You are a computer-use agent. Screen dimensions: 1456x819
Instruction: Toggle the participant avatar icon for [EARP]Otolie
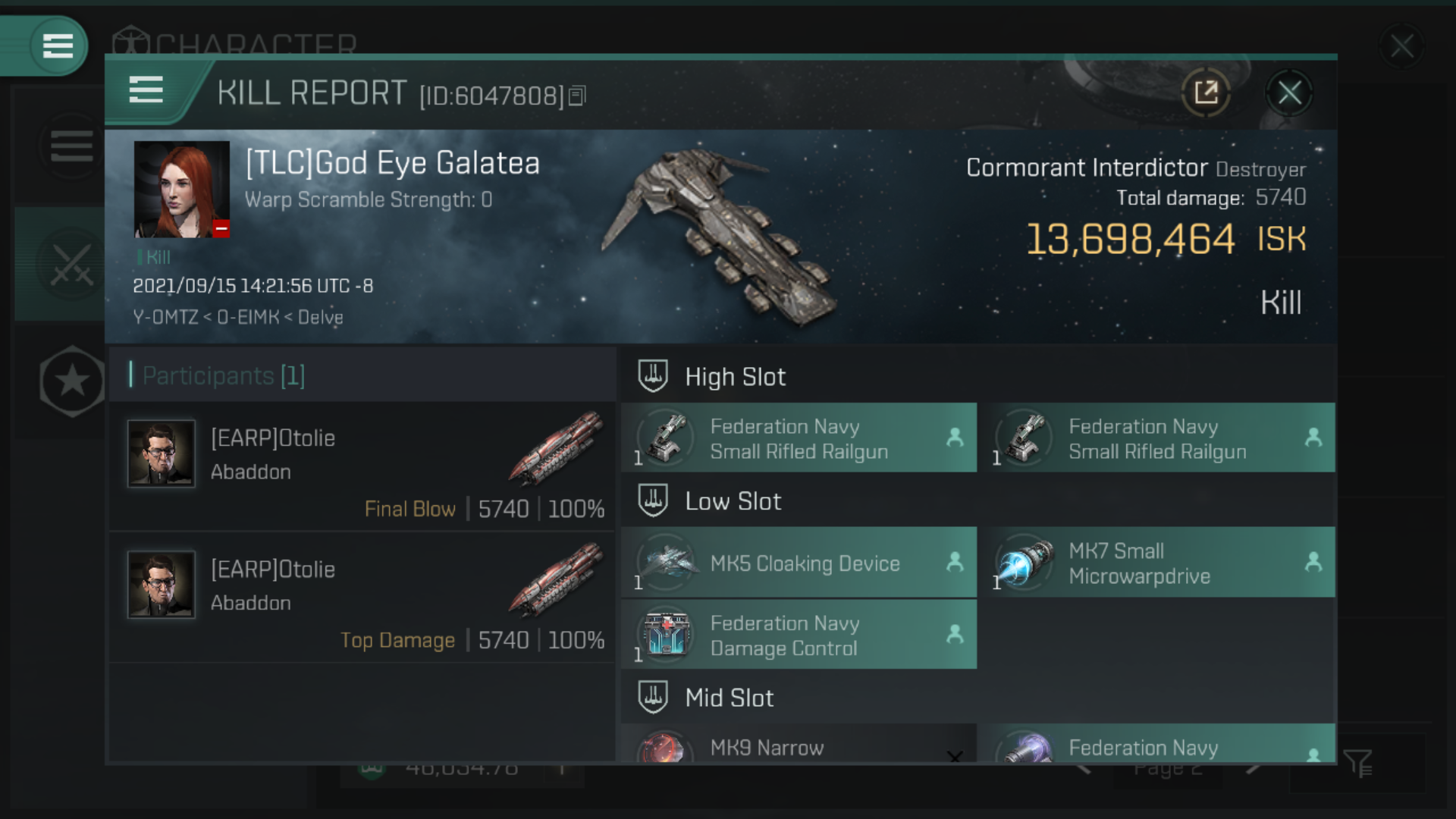162,454
